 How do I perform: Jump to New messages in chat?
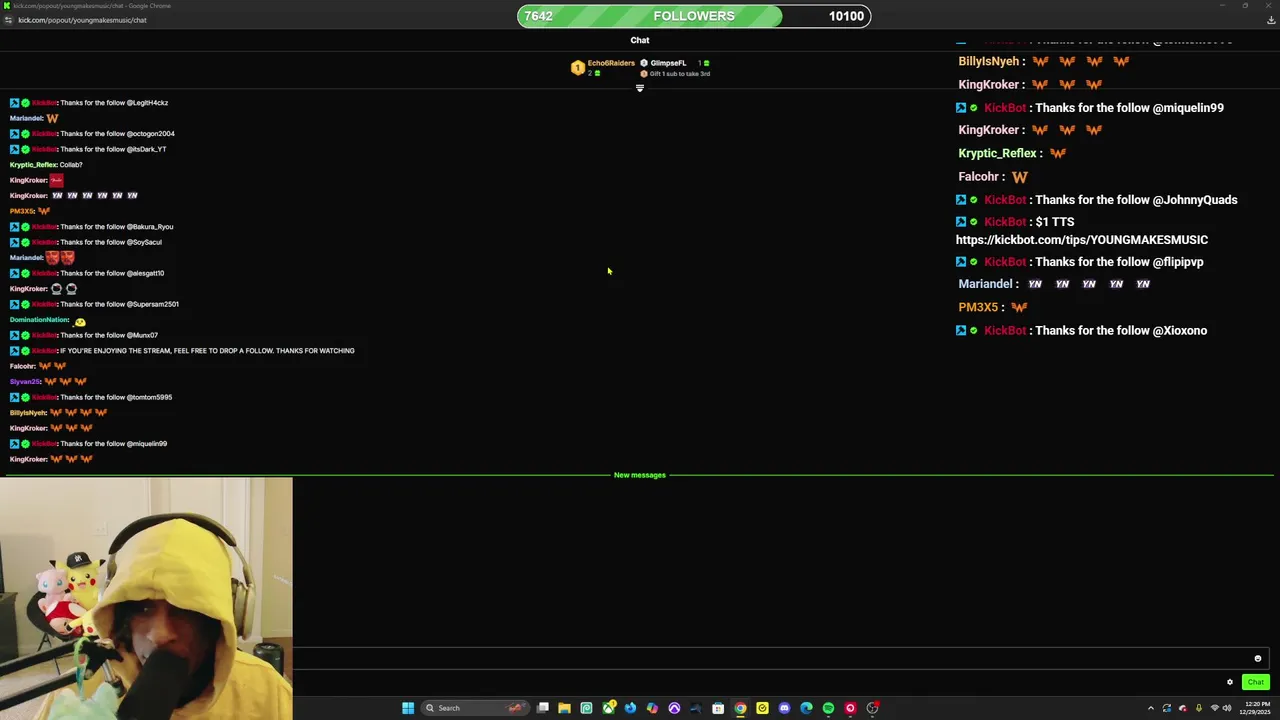coord(640,475)
